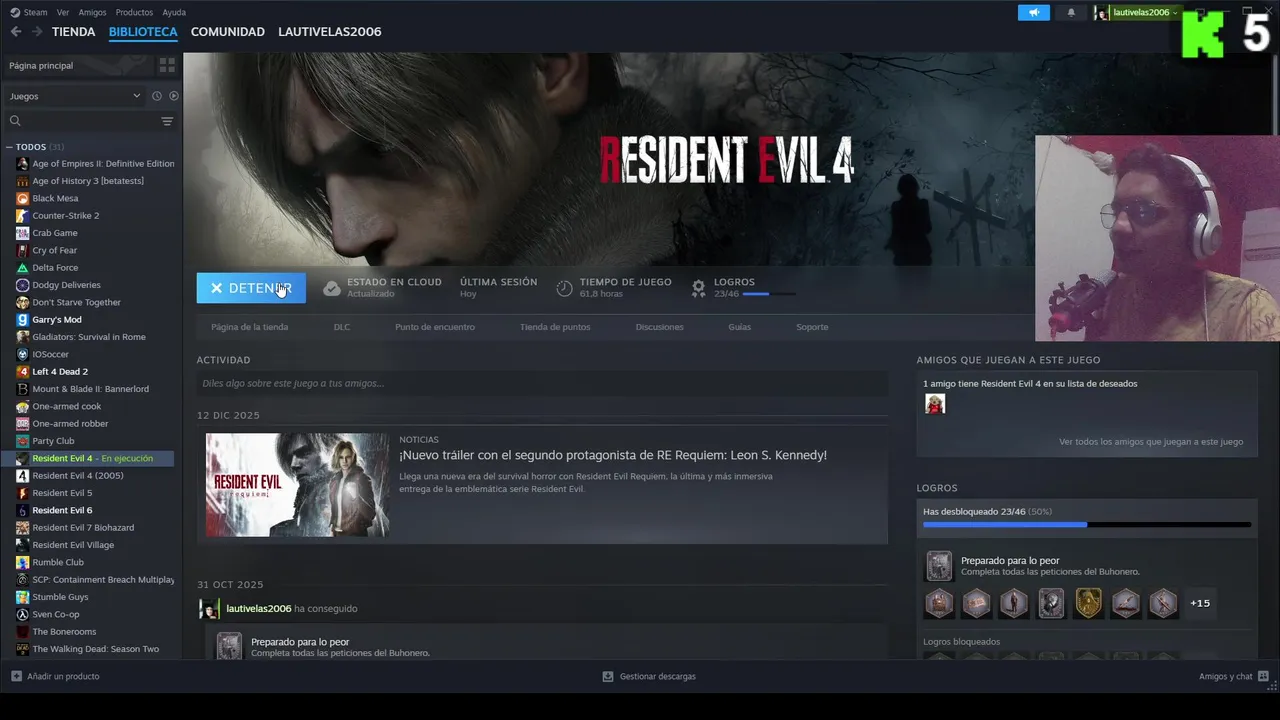
Task: Click the Manage downloads icon
Action: click(x=607, y=677)
